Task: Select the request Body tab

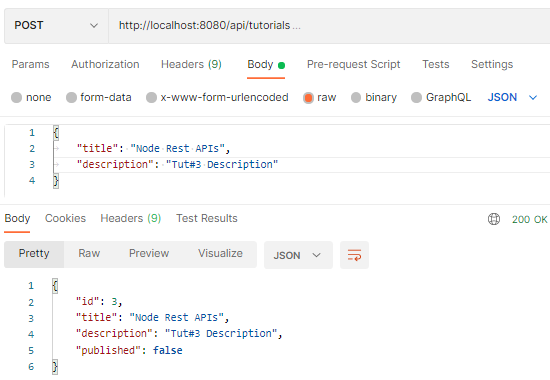Action: coord(266,65)
